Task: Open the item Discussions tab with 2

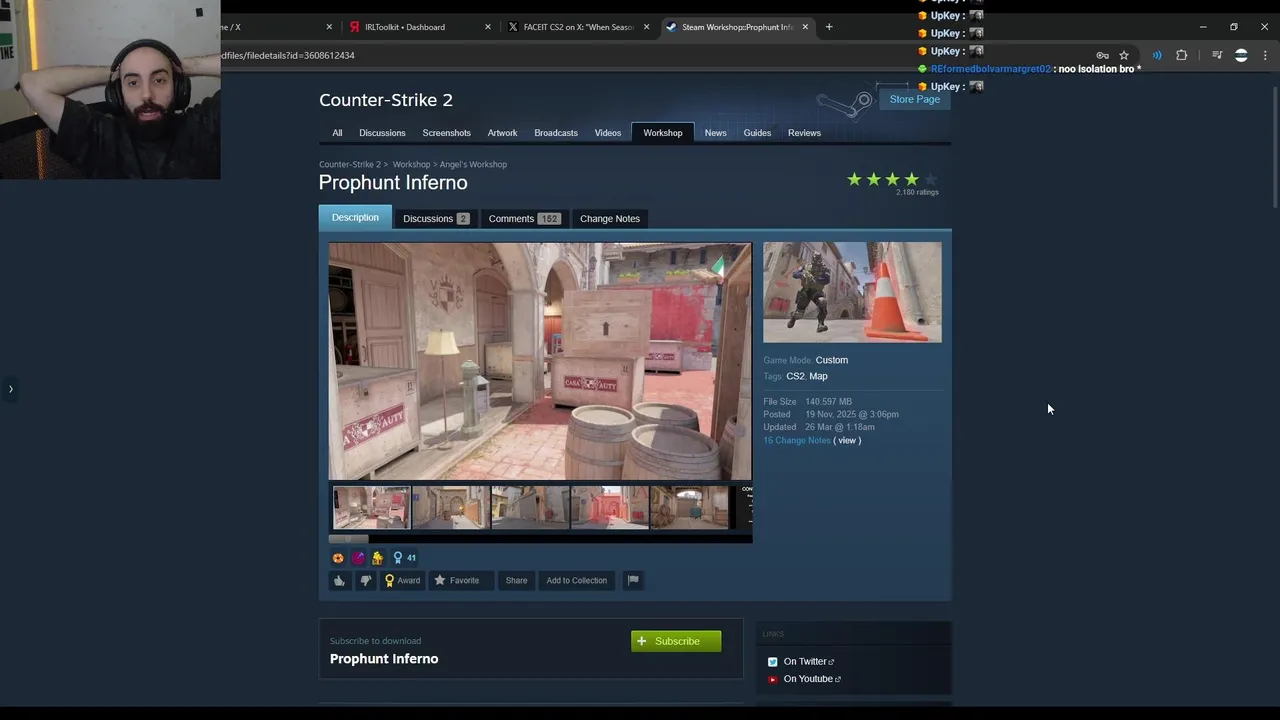Action: (x=435, y=218)
